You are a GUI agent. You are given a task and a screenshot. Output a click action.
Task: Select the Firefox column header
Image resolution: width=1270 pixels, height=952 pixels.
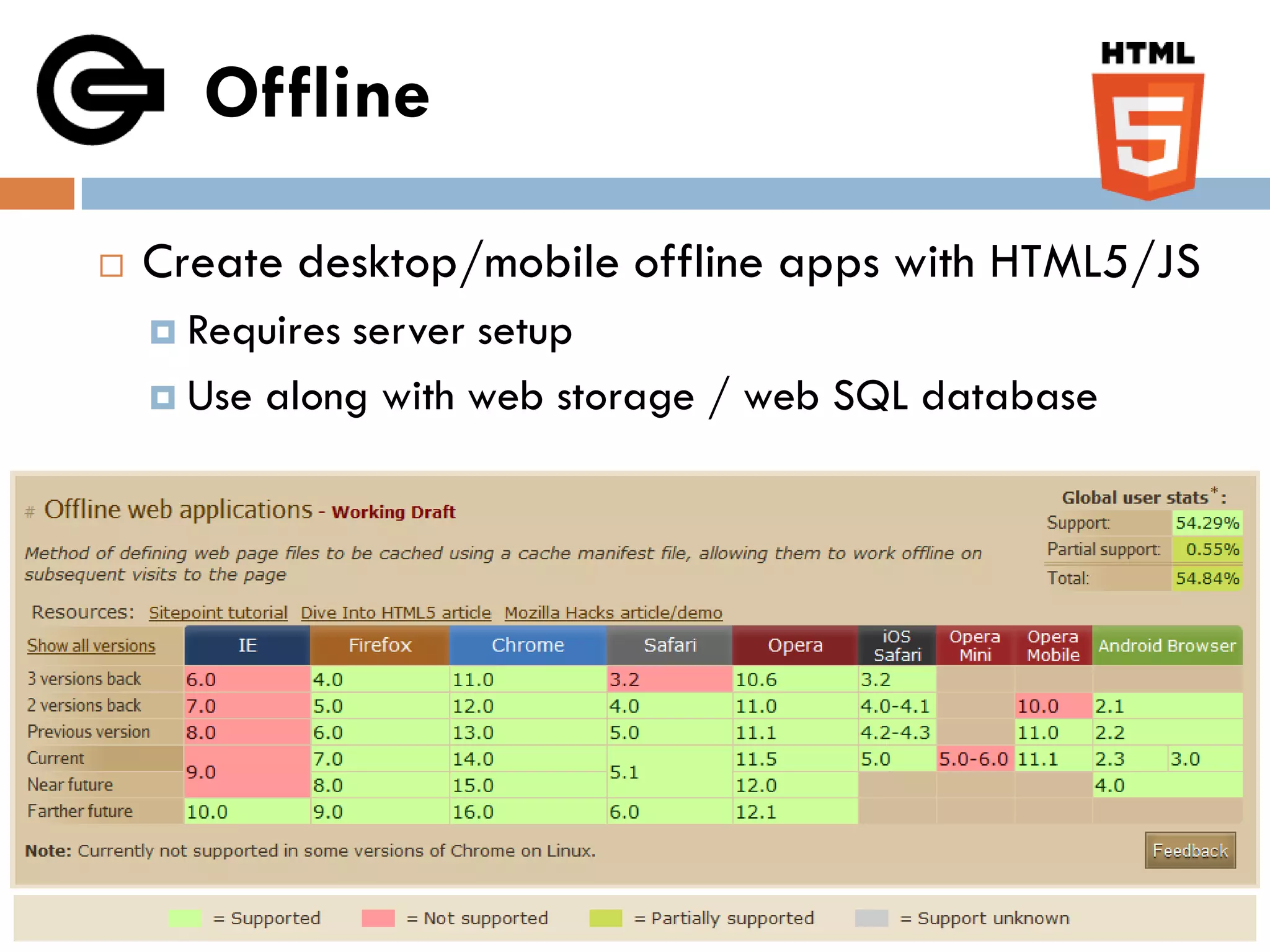[x=380, y=646]
